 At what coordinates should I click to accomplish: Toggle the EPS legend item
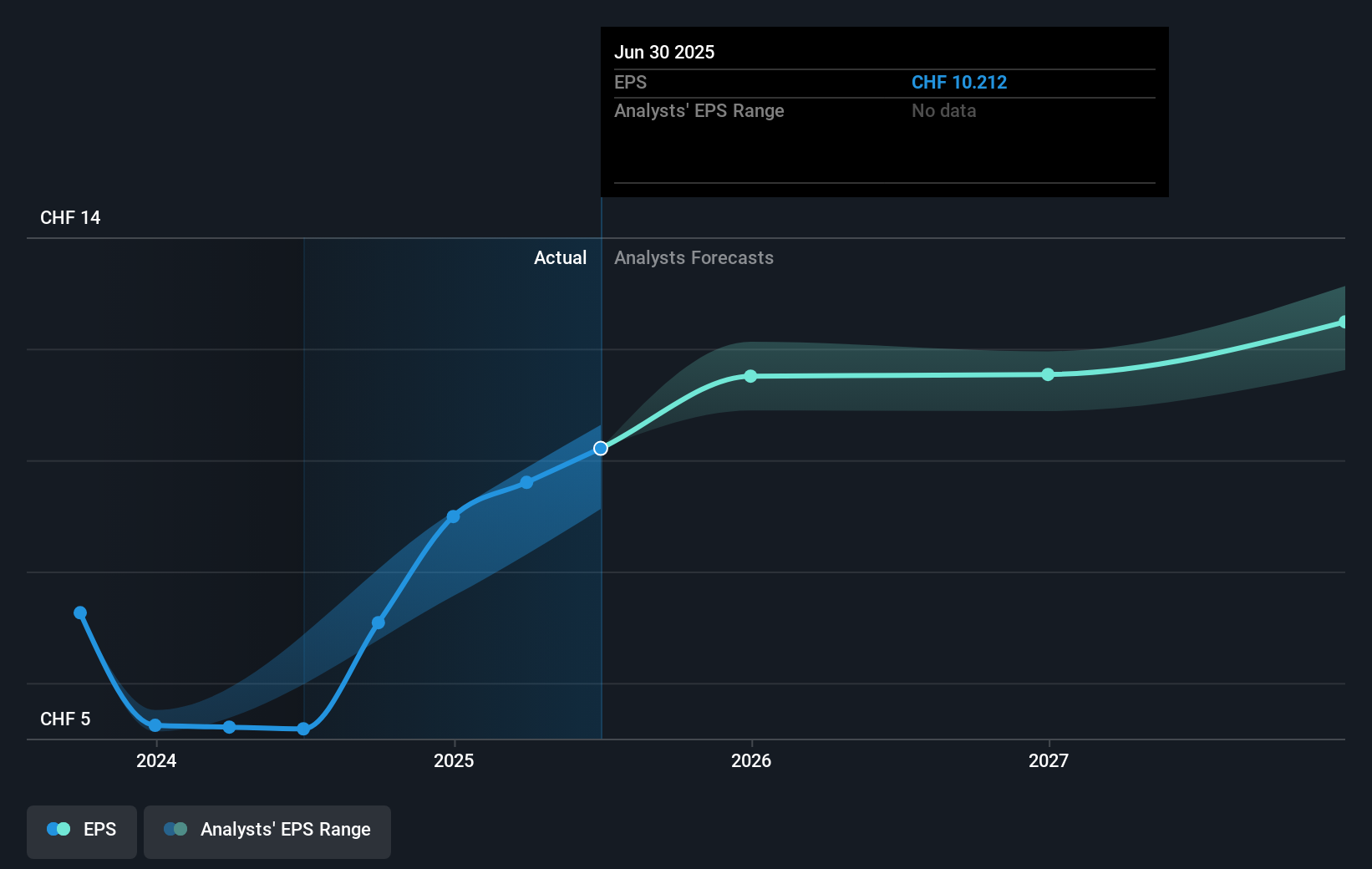pyautogui.click(x=81, y=831)
